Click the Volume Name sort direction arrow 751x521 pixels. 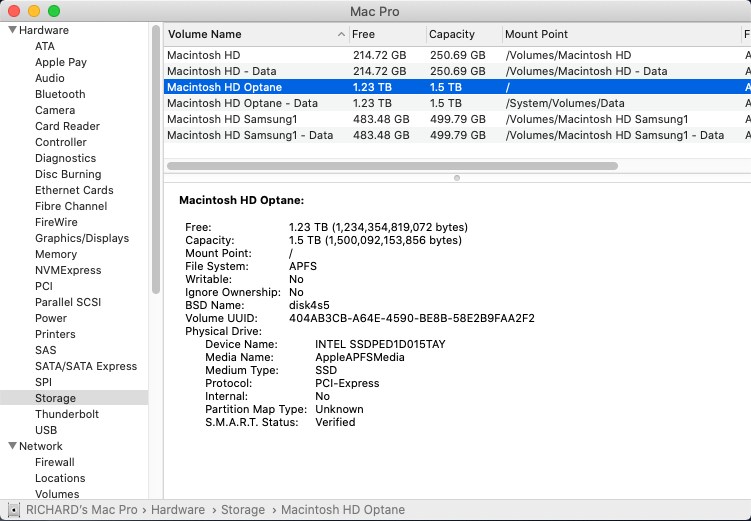pos(341,34)
